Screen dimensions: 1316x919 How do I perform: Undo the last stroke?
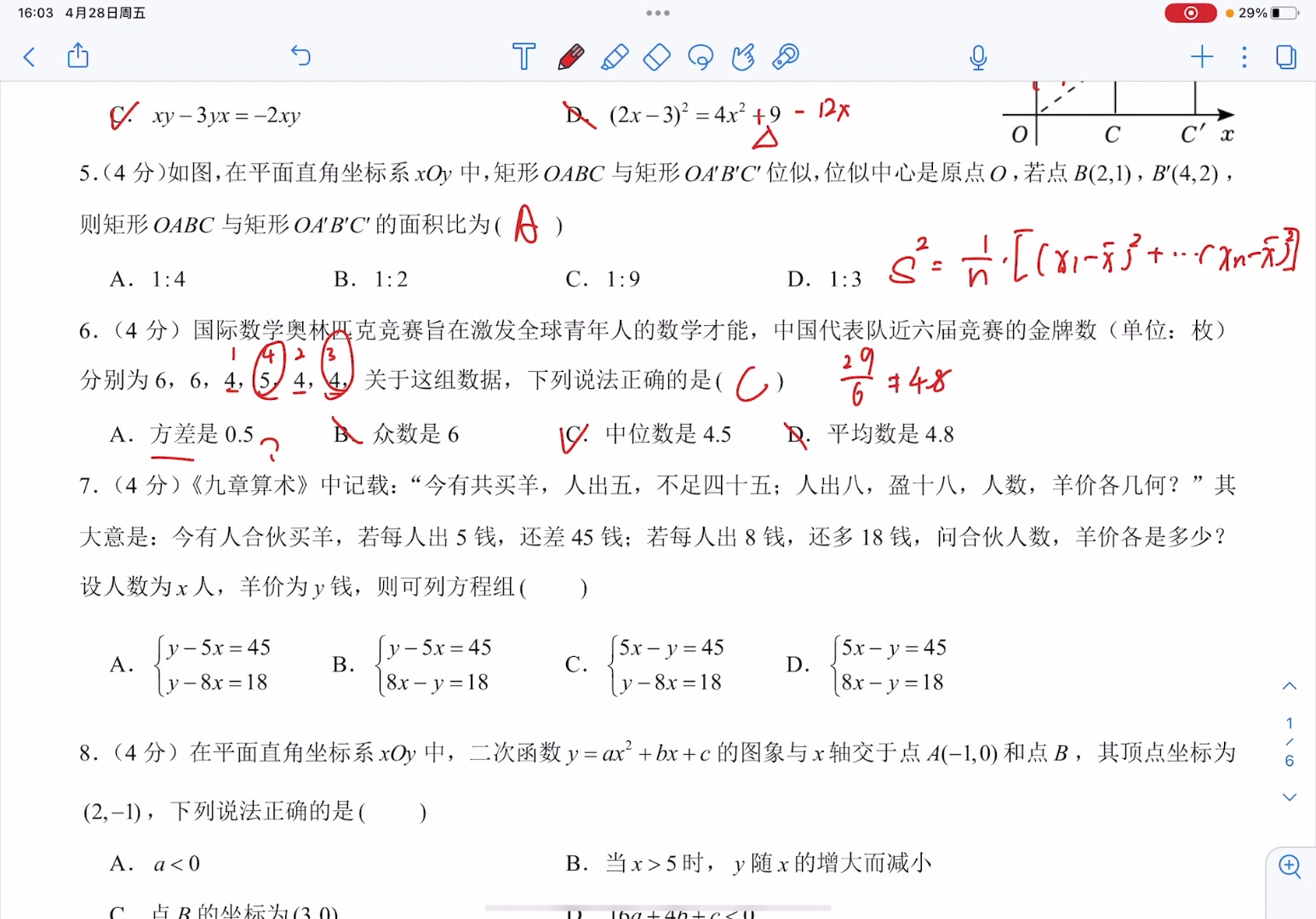(300, 56)
